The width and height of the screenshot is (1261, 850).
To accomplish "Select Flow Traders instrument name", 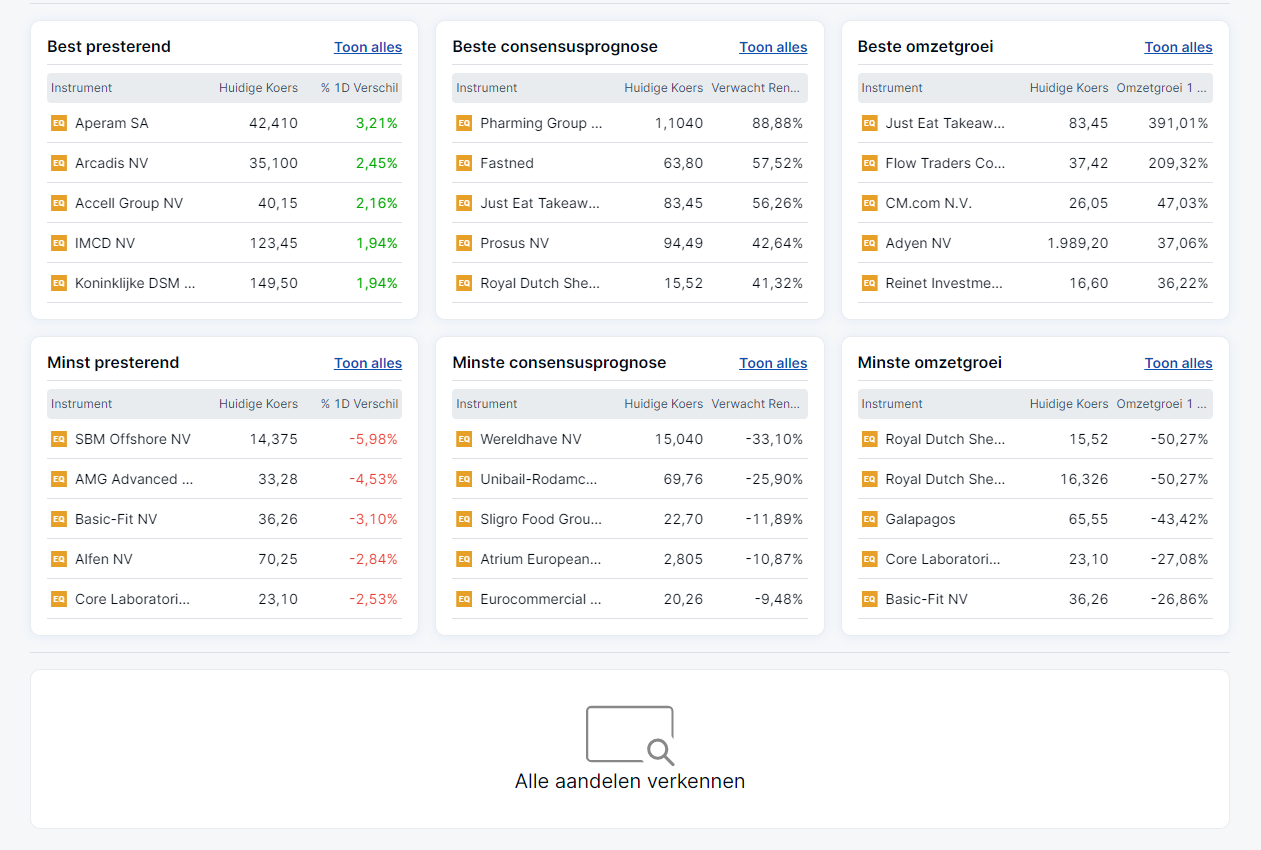I will [x=945, y=163].
